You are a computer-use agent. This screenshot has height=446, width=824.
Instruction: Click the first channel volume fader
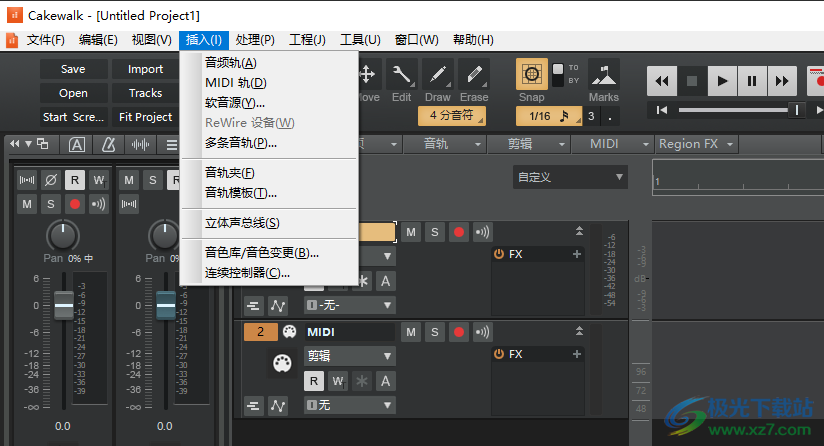64,305
